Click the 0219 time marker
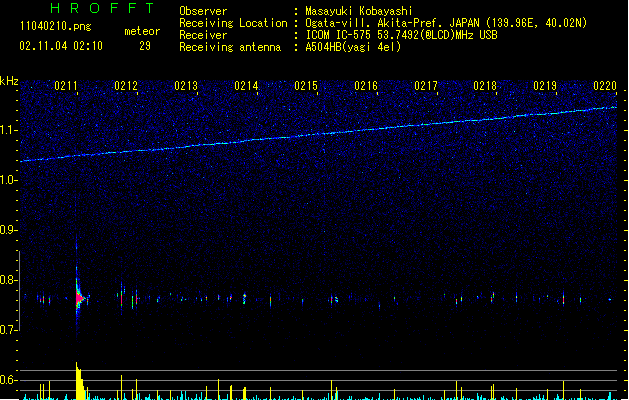Viewport: 629px width, 400px height. pyautogui.click(x=545, y=86)
